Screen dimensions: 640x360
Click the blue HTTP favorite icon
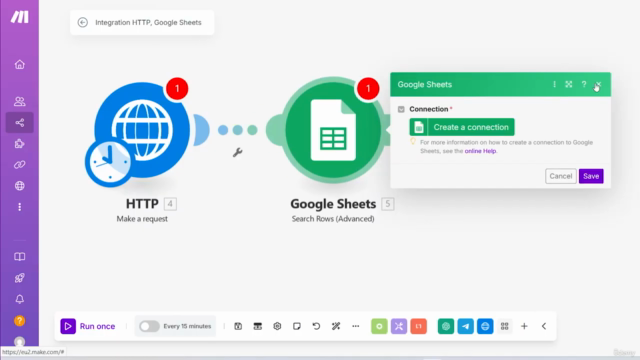(x=485, y=326)
